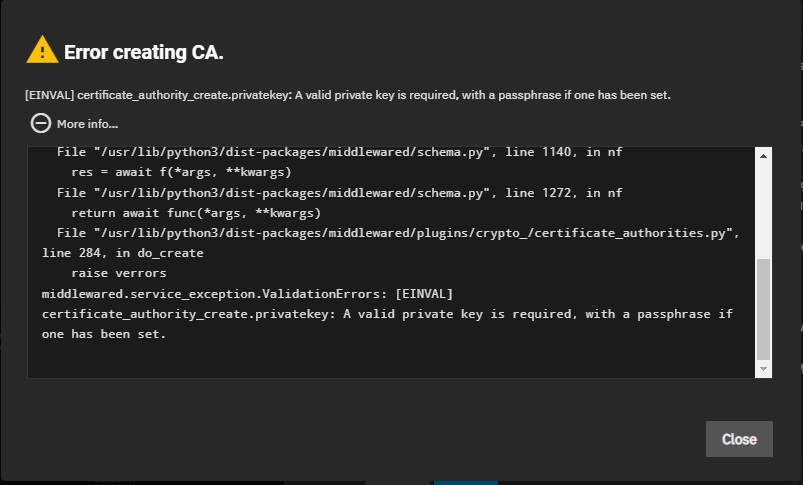The width and height of the screenshot is (803, 485).
Task: Click the traceback scrollbar thumb
Action: tap(764, 308)
